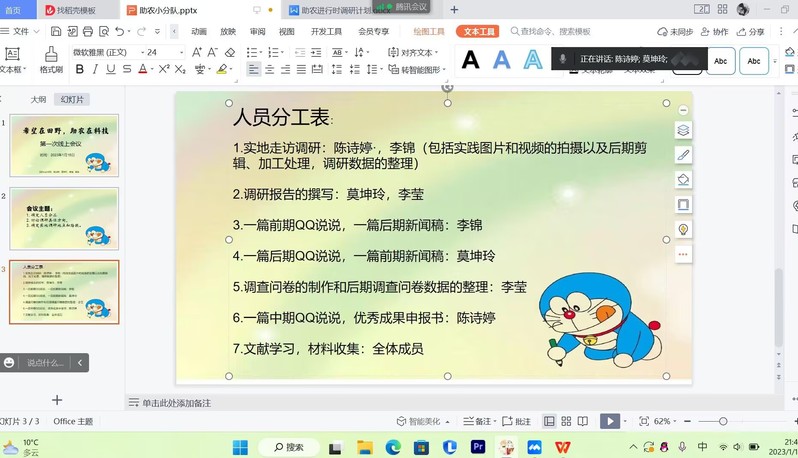Toggle Bold formatting
Screen dimensions: 798x458
79,69
